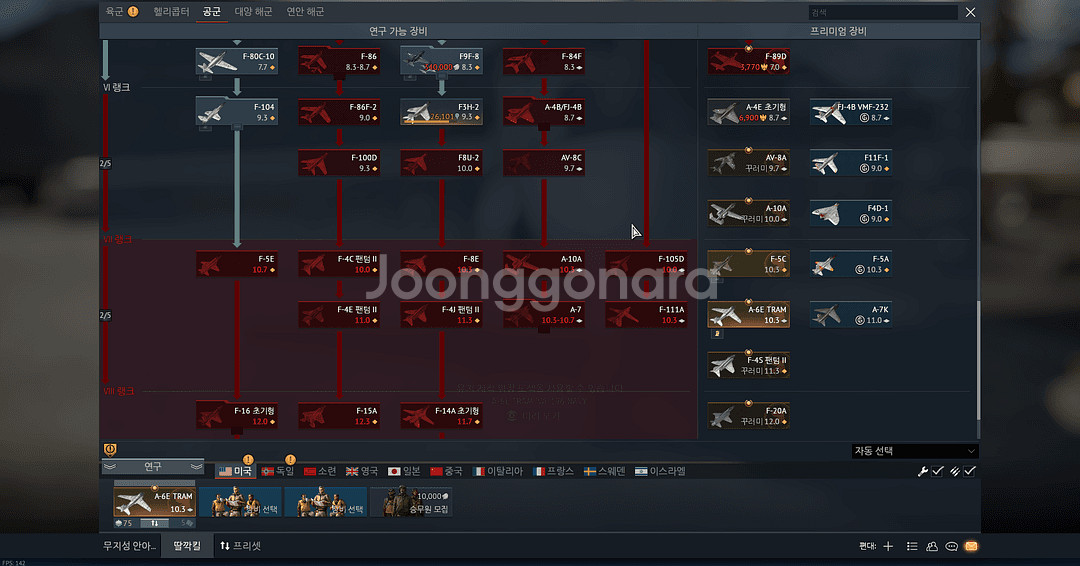Viewport: 1080px width, 566px height.
Task: Collapse panel with left 연구 chevron
Action: click(110, 467)
